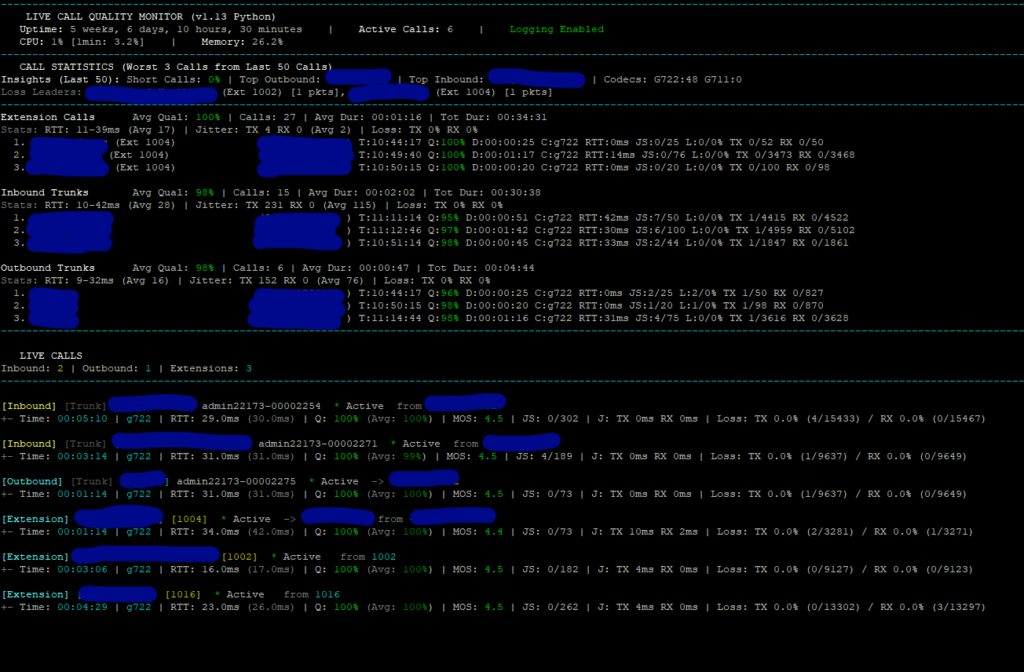This screenshot has height=672, width=1024.
Task: Select channel admin22173-00002271 in live calls
Action: pos(317,443)
